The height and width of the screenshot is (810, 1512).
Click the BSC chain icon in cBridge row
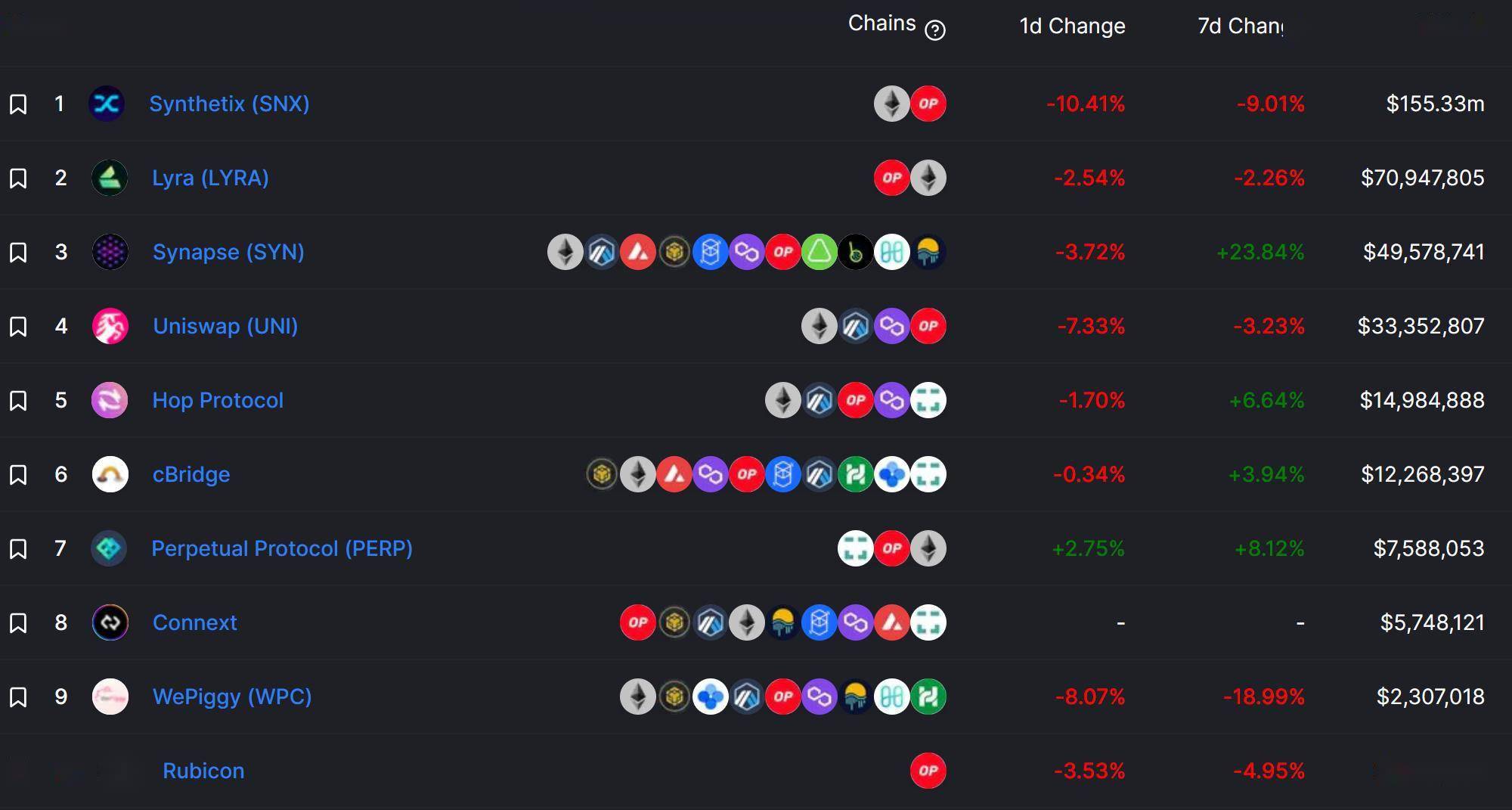(x=602, y=474)
